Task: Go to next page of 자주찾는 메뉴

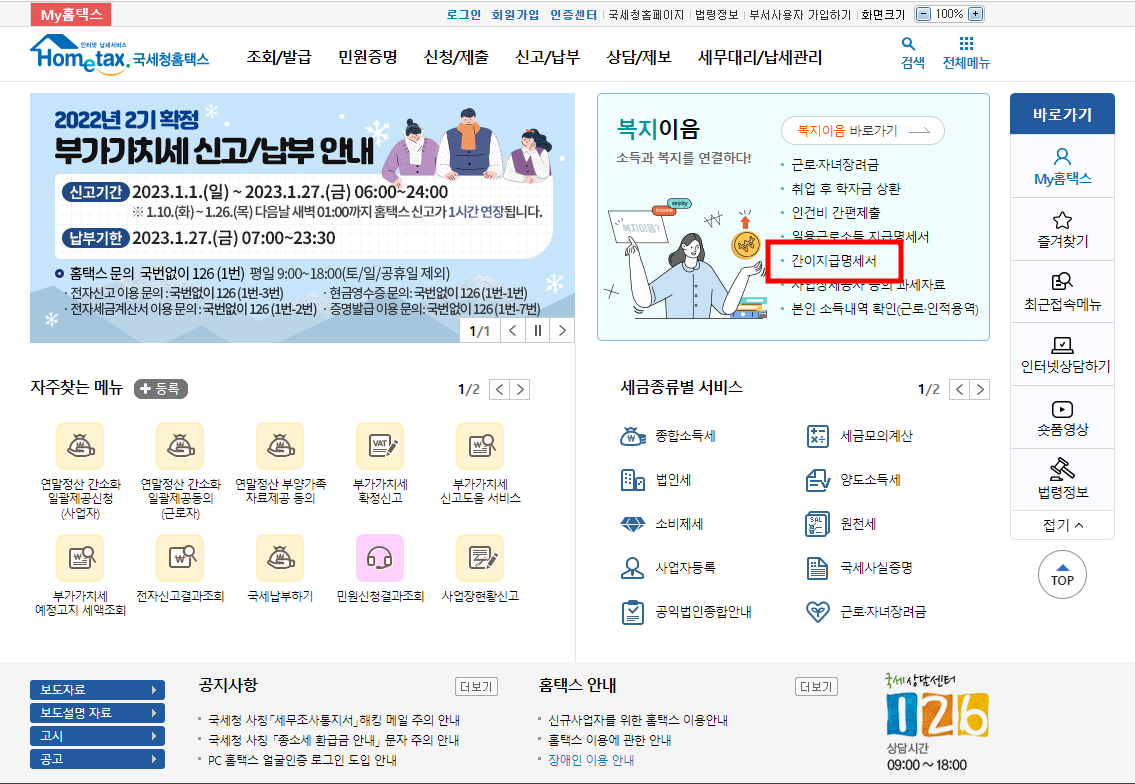Action: (520, 389)
